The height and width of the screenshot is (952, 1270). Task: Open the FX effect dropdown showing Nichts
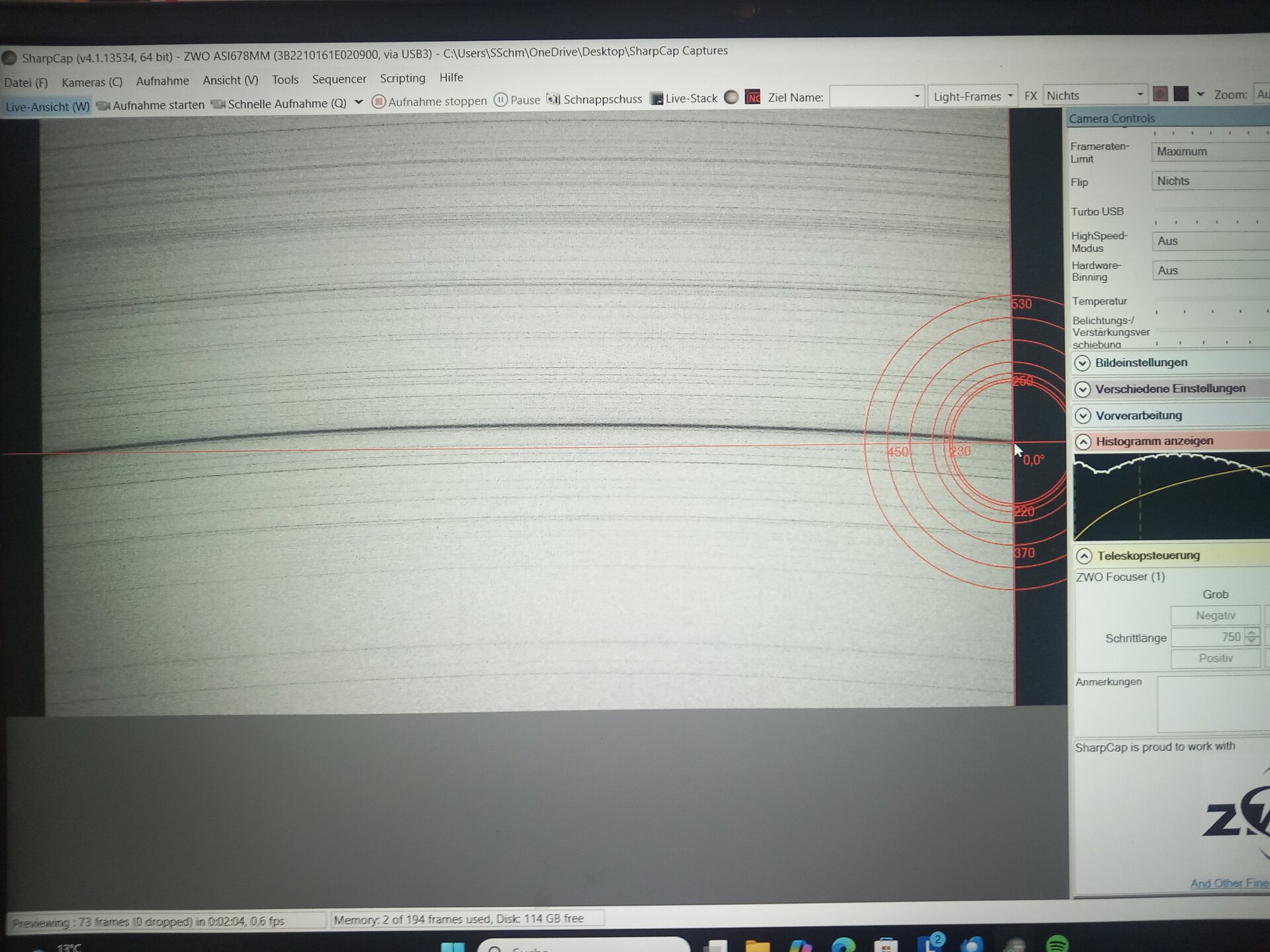(x=1094, y=95)
